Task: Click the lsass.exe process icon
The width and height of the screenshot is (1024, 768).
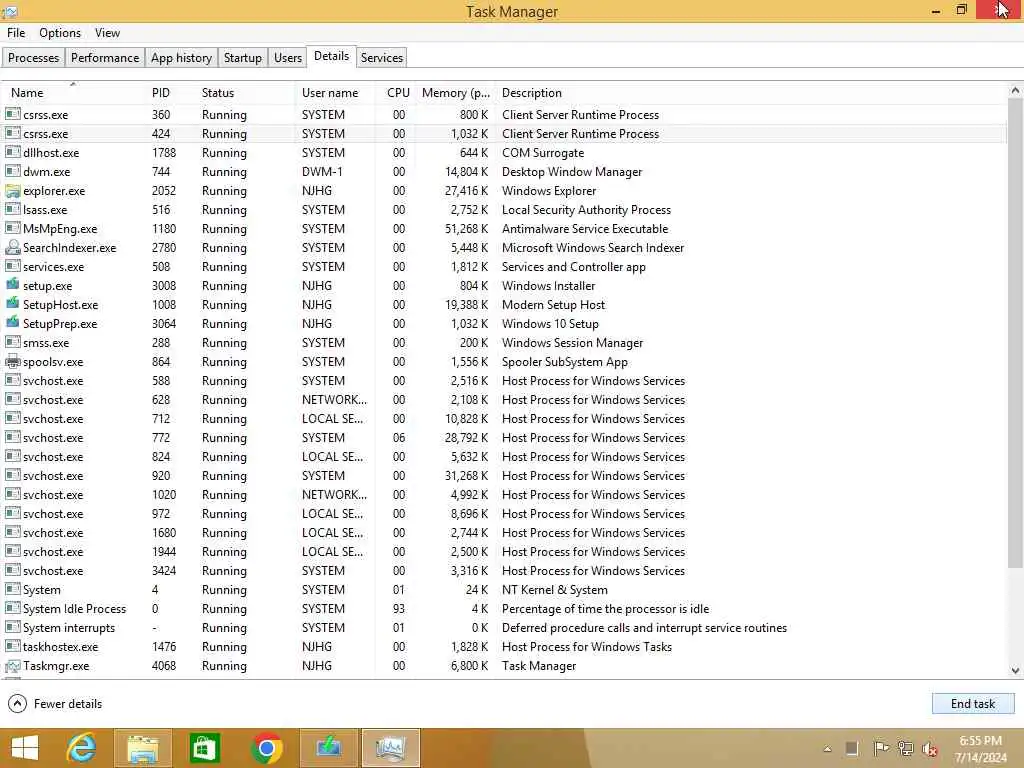Action: (x=12, y=210)
